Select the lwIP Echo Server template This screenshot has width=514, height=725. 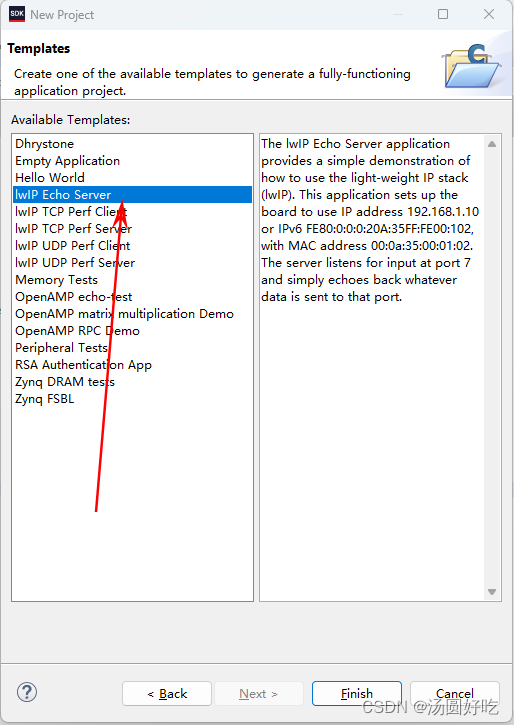coord(133,195)
